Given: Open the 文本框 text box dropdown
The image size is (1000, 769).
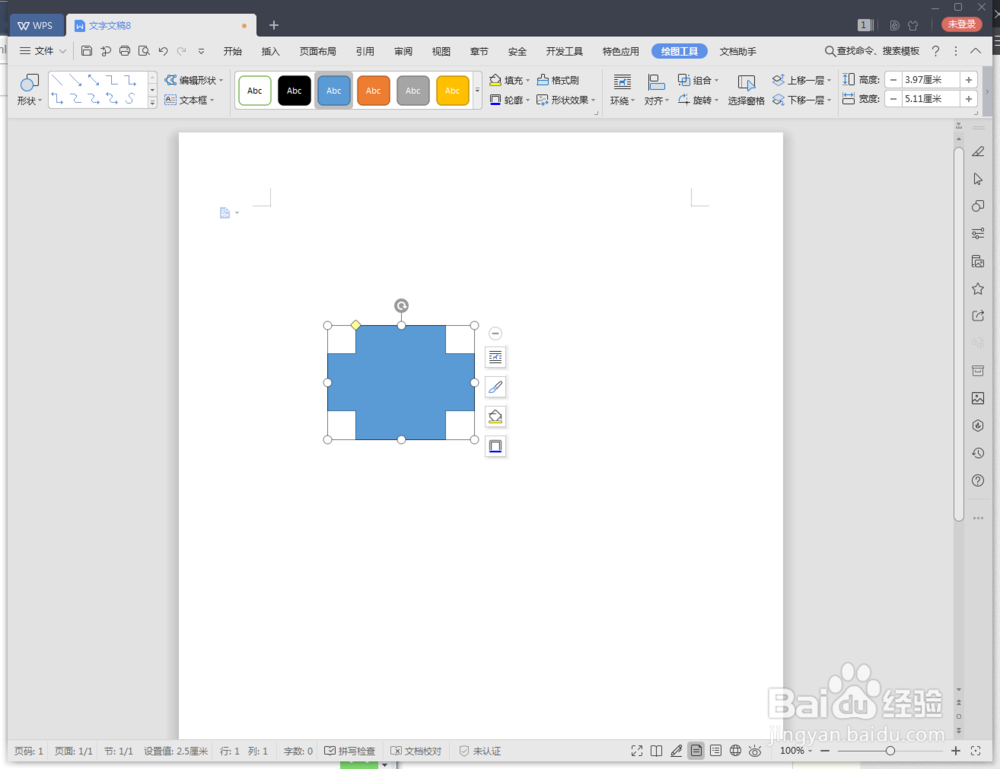Looking at the screenshot, I should coord(189,100).
